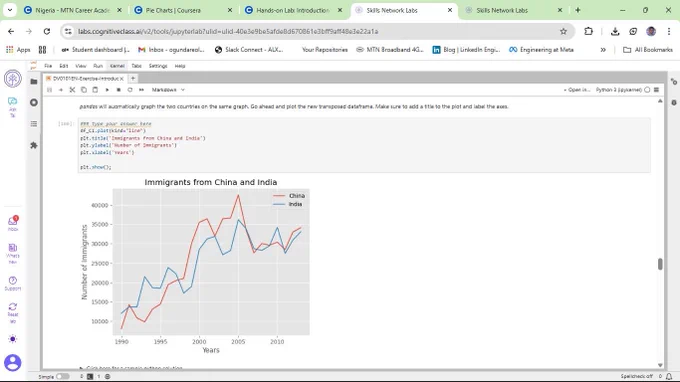Viewport: 680px width, 382px height.
Task: Open the extension manager puzzle icon
Action: coord(34,145)
